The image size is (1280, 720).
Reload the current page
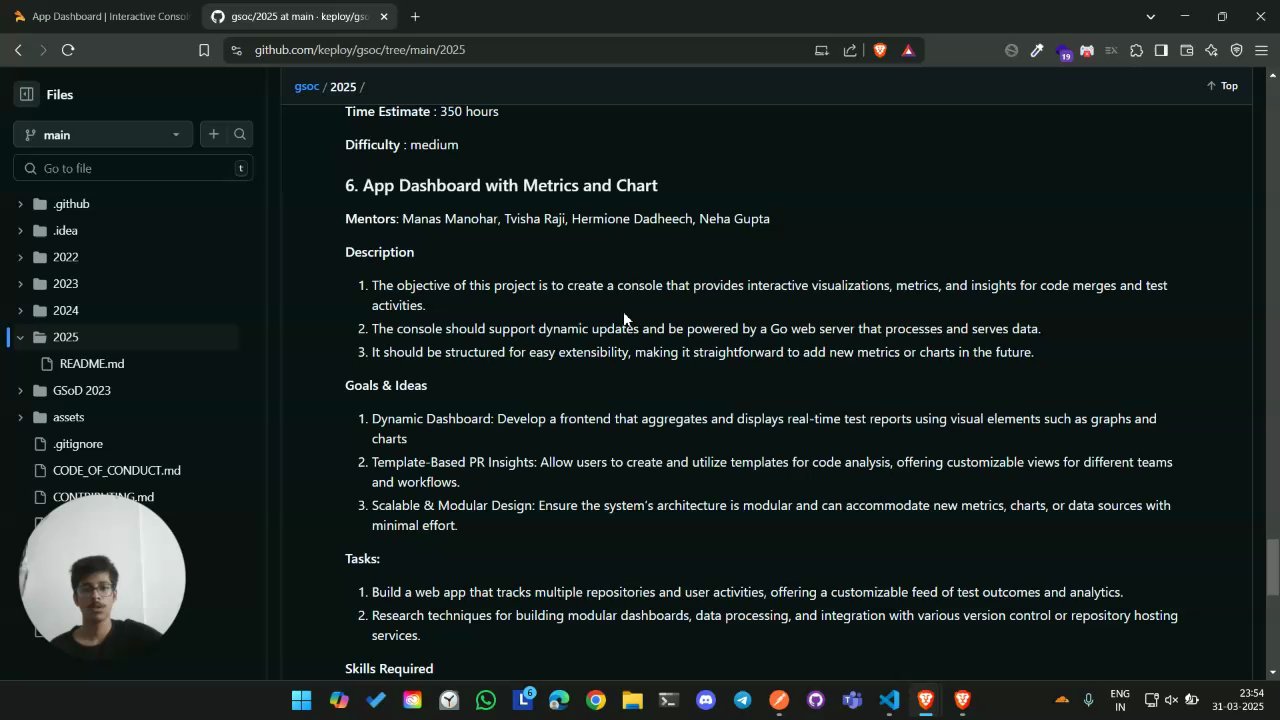coord(68,50)
